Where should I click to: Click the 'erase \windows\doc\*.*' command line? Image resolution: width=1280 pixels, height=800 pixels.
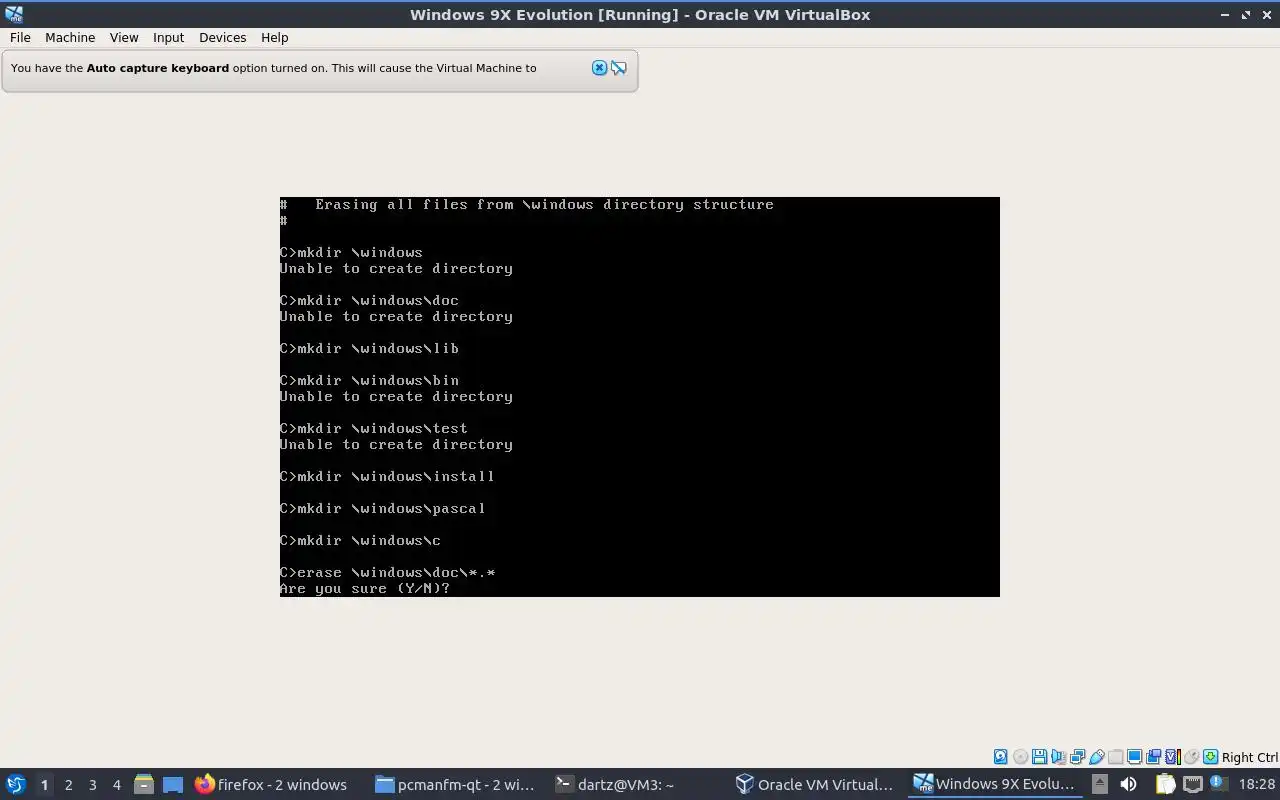[x=388, y=573]
